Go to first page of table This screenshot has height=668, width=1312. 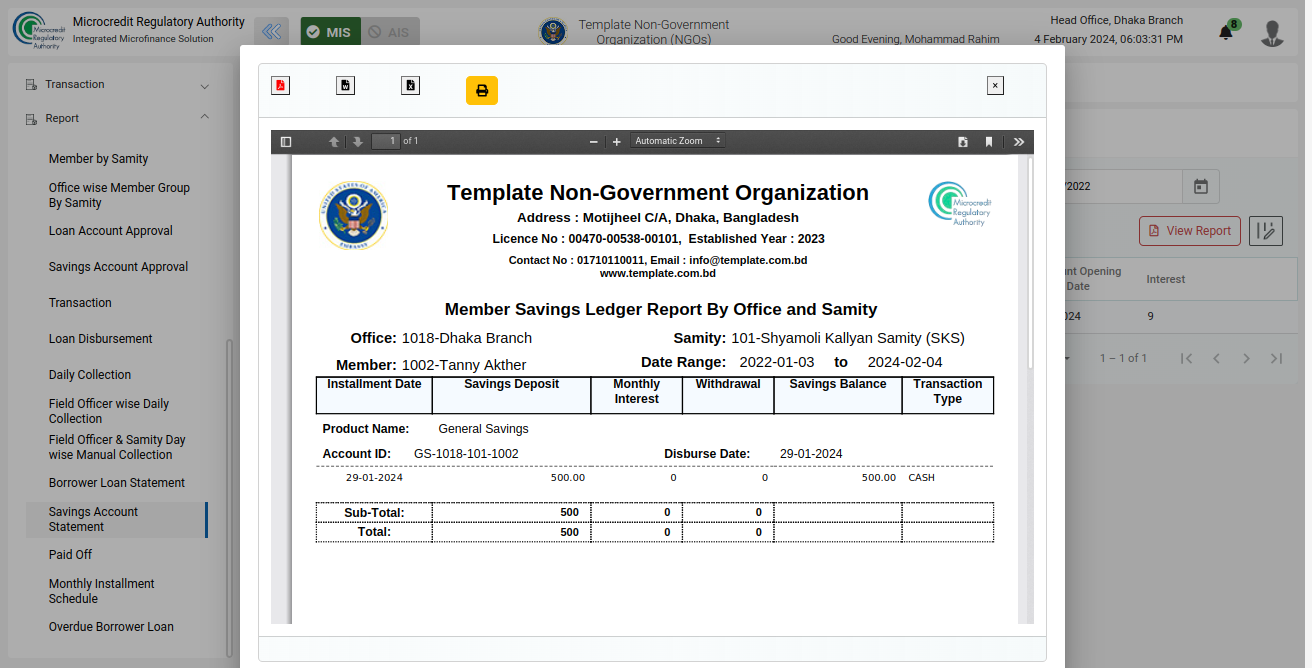(x=1186, y=358)
